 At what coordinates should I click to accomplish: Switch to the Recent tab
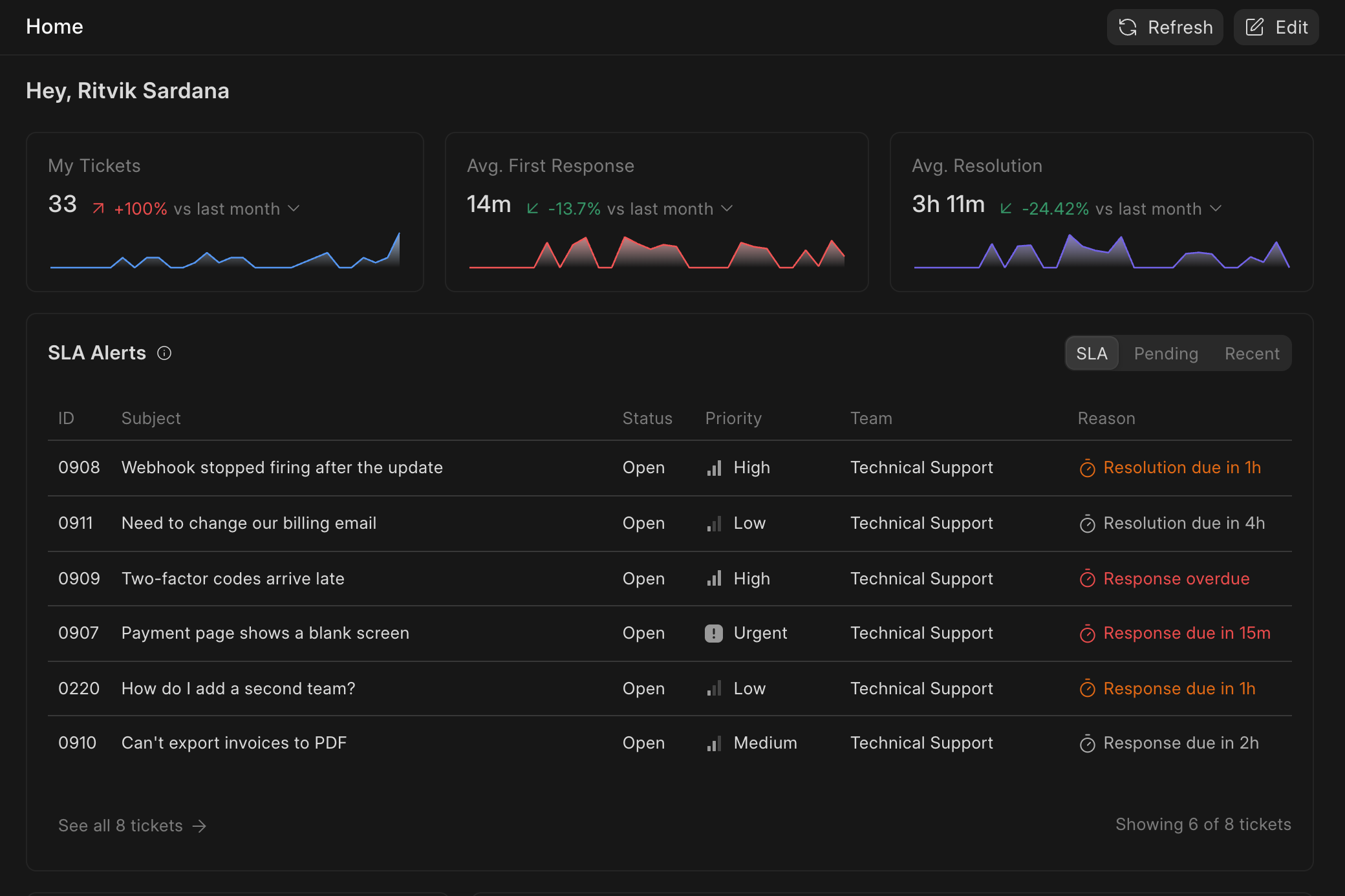tap(1252, 353)
